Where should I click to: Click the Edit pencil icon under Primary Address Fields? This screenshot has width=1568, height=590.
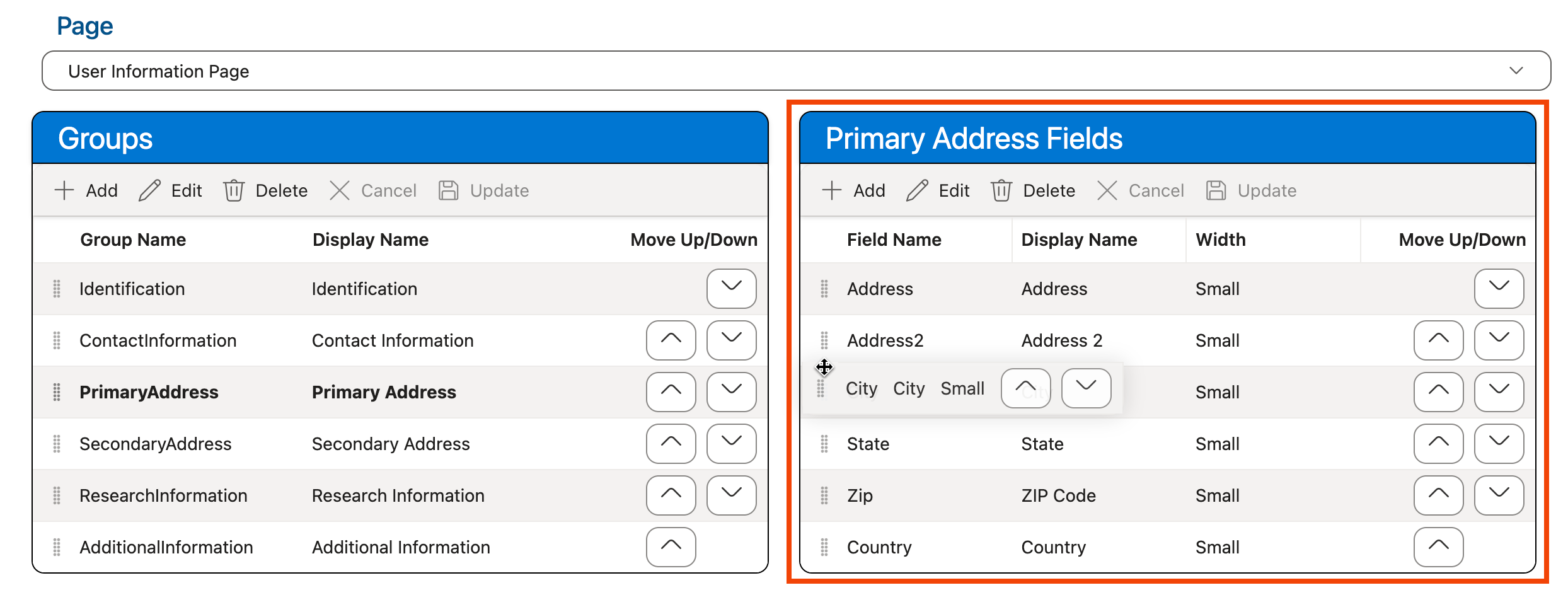click(916, 190)
